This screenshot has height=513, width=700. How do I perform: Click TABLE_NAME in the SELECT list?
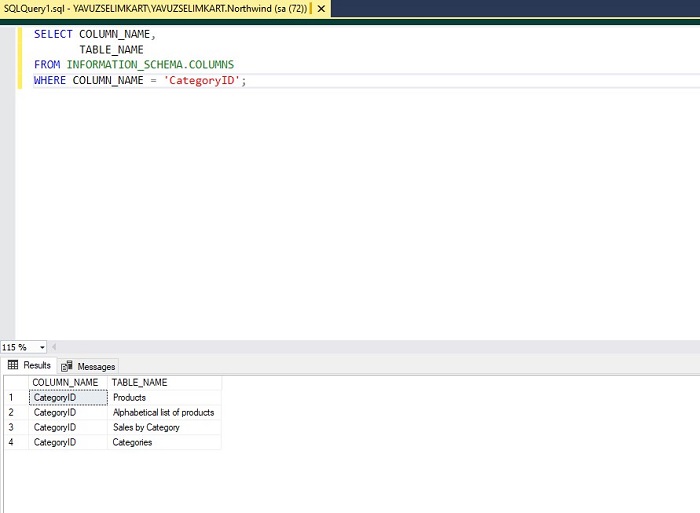click(111, 50)
